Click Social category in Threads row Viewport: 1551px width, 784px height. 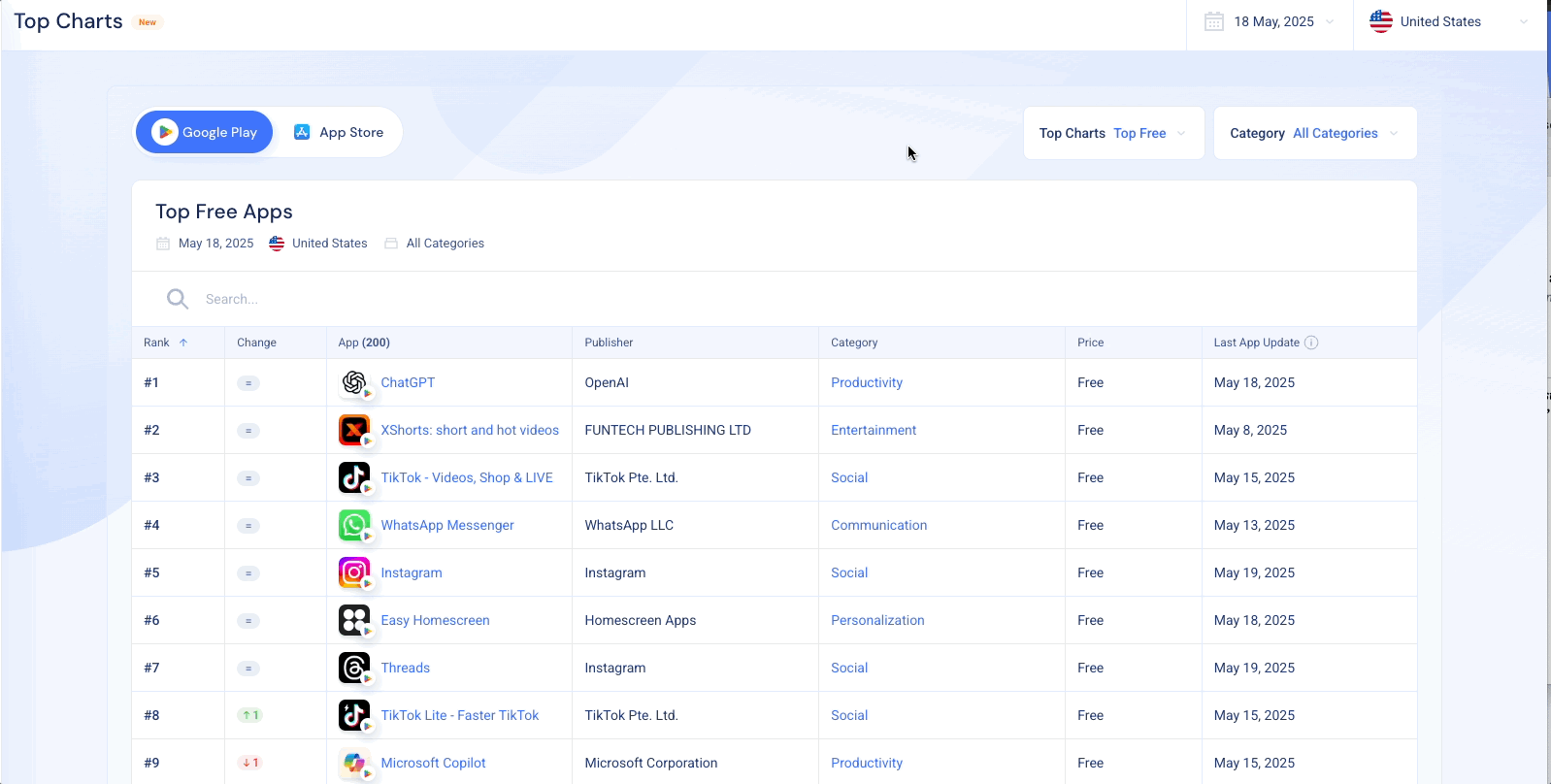(849, 668)
